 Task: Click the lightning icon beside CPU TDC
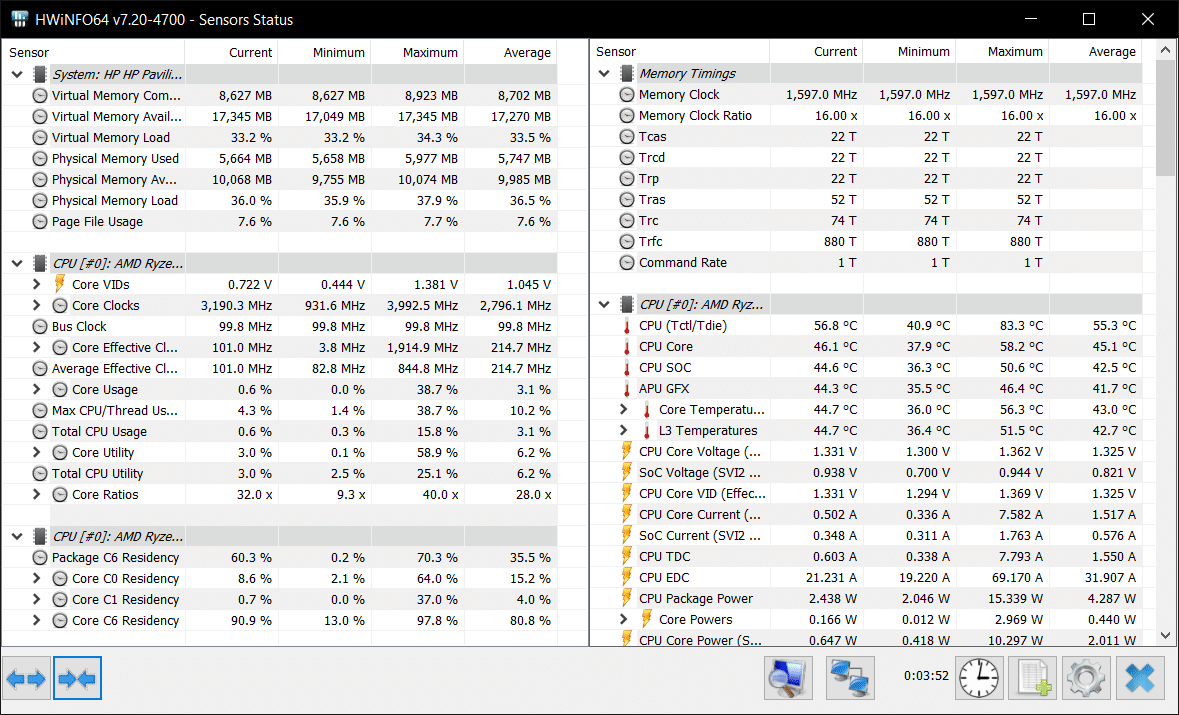[x=626, y=556]
